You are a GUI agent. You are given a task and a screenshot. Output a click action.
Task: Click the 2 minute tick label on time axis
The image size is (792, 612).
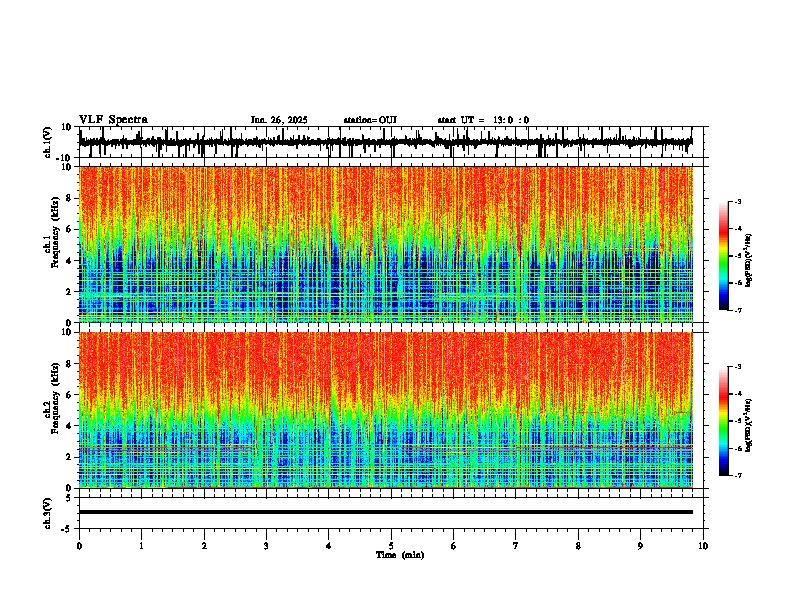pyautogui.click(x=204, y=546)
